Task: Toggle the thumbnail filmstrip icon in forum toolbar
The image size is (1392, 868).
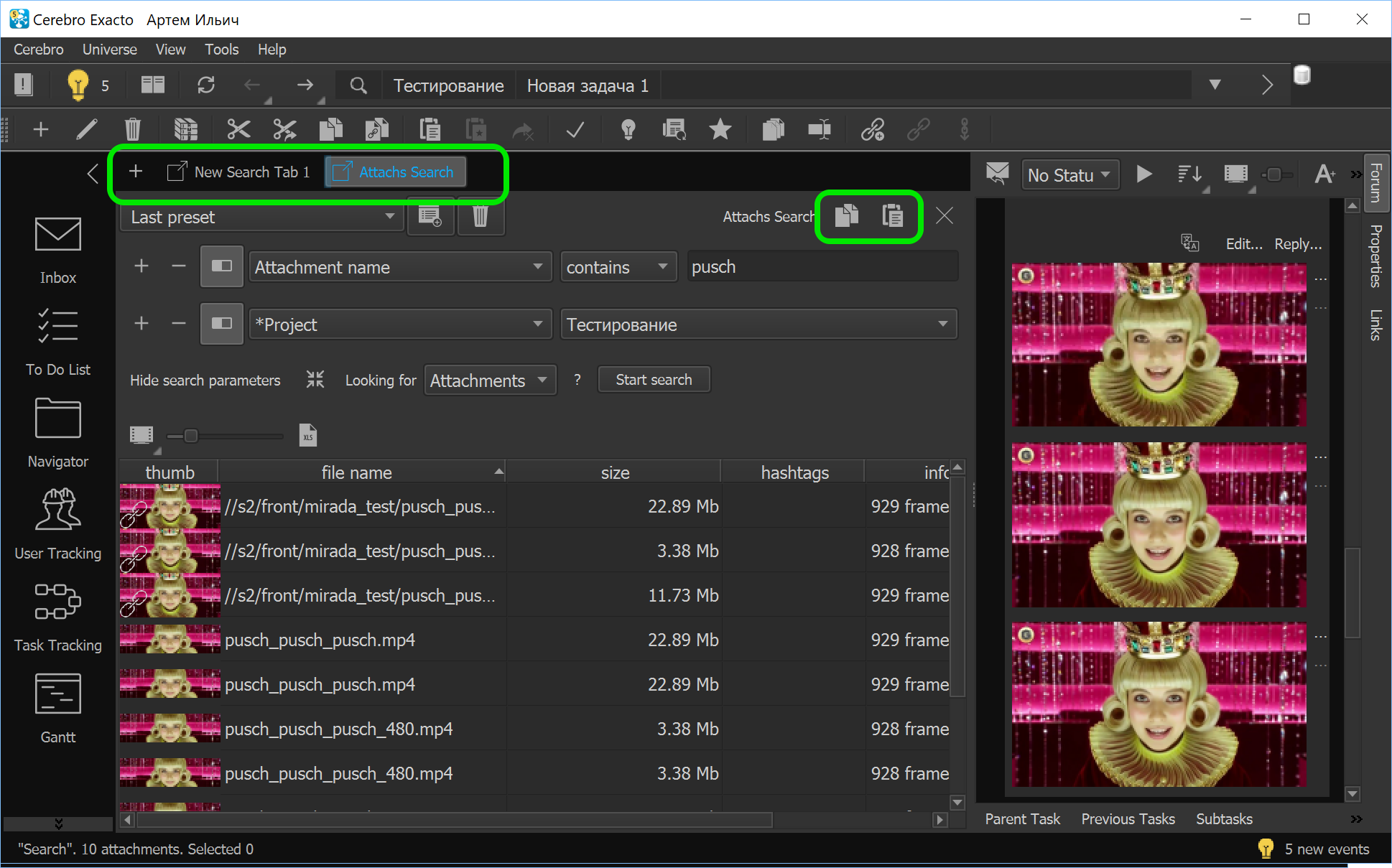Action: point(1236,174)
